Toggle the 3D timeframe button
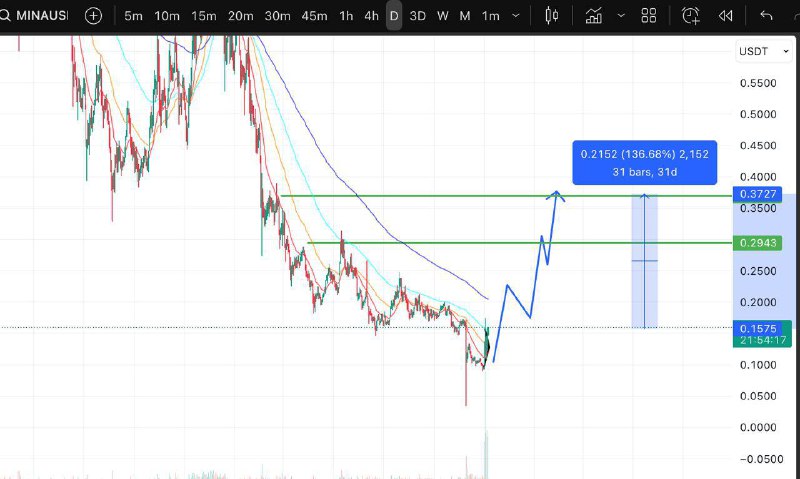The image size is (800, 479). click(x=417, y=16)
